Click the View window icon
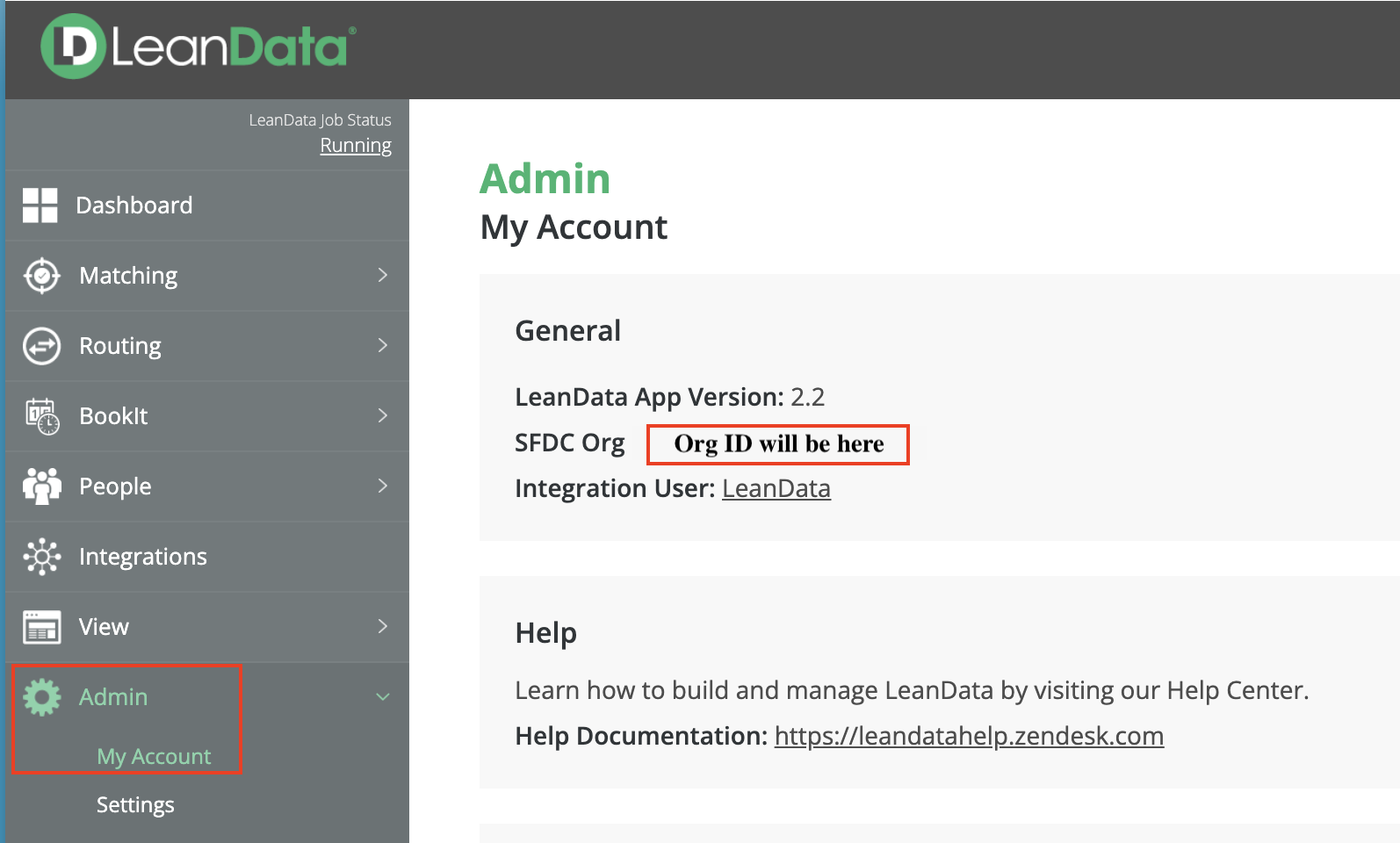The width and height of the screenshot is (1400, 843). [41, 627]
